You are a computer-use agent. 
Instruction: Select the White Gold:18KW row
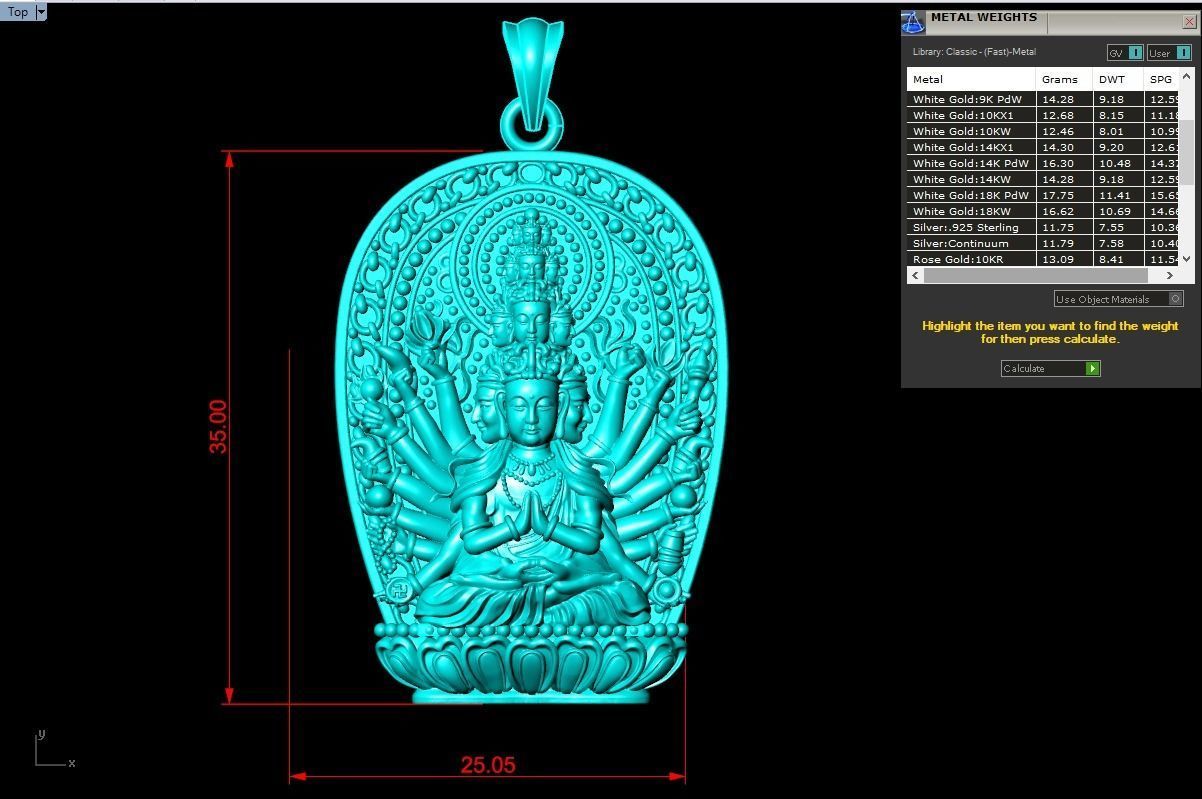click(1044, 211)
